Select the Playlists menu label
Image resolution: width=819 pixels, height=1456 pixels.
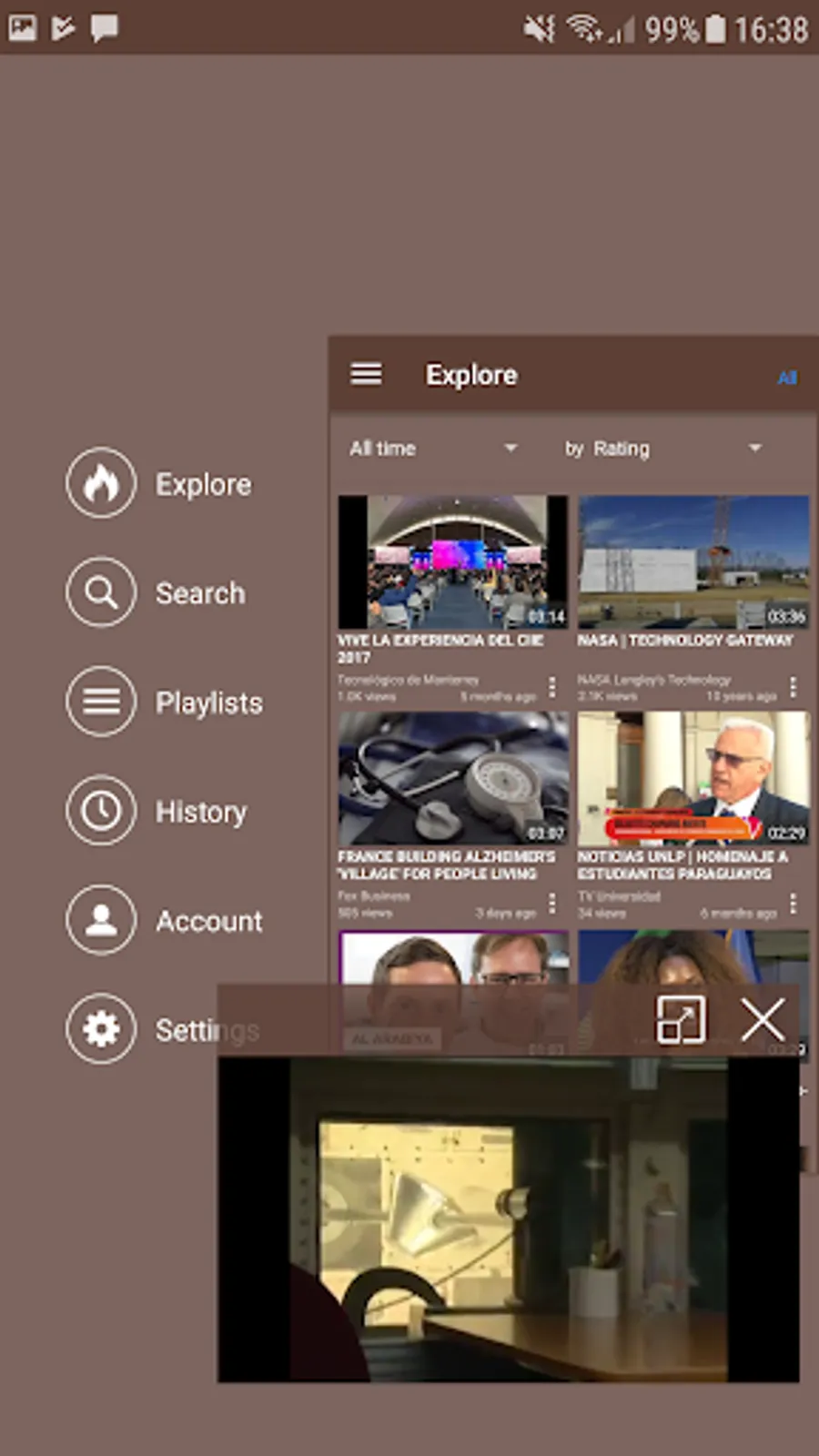click(209, 703)
